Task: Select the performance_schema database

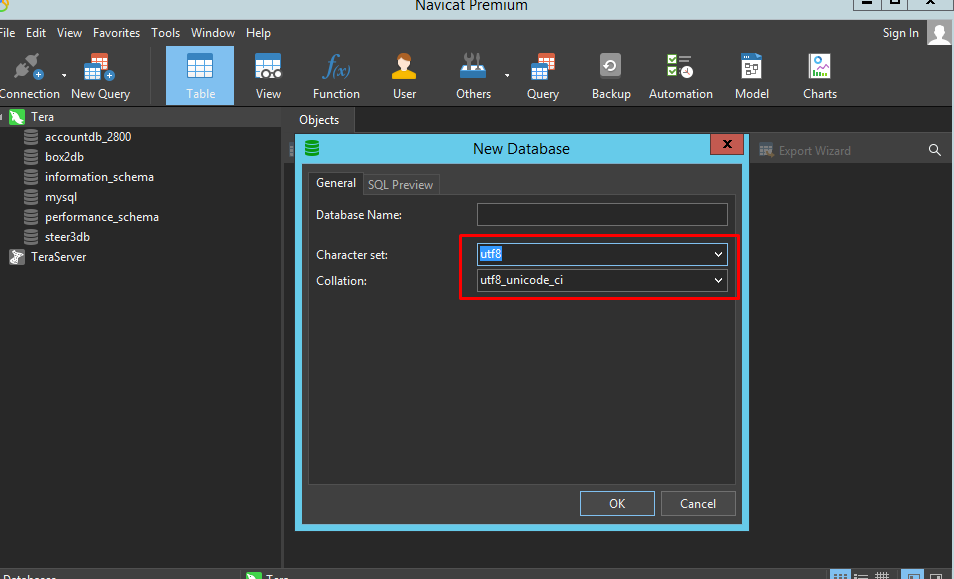Action: [x=102, y=217]
